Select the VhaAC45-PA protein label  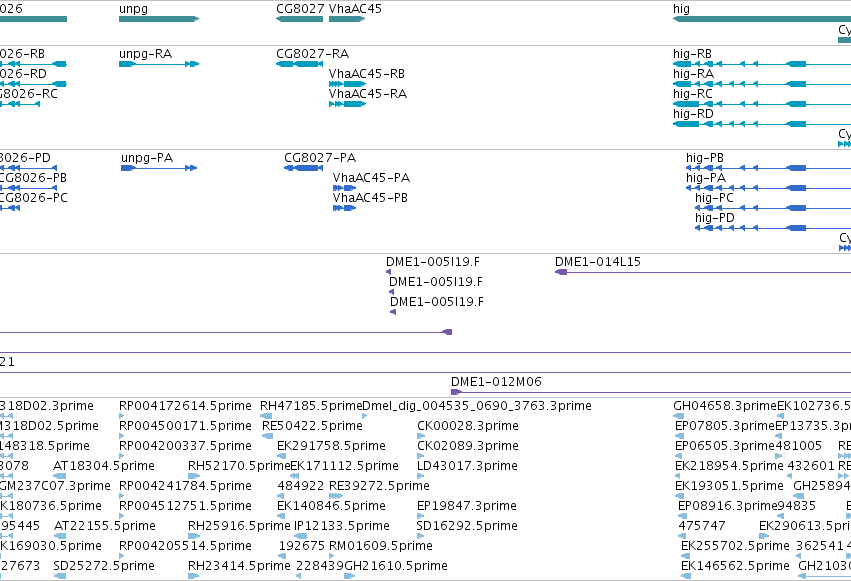point(371,178)
